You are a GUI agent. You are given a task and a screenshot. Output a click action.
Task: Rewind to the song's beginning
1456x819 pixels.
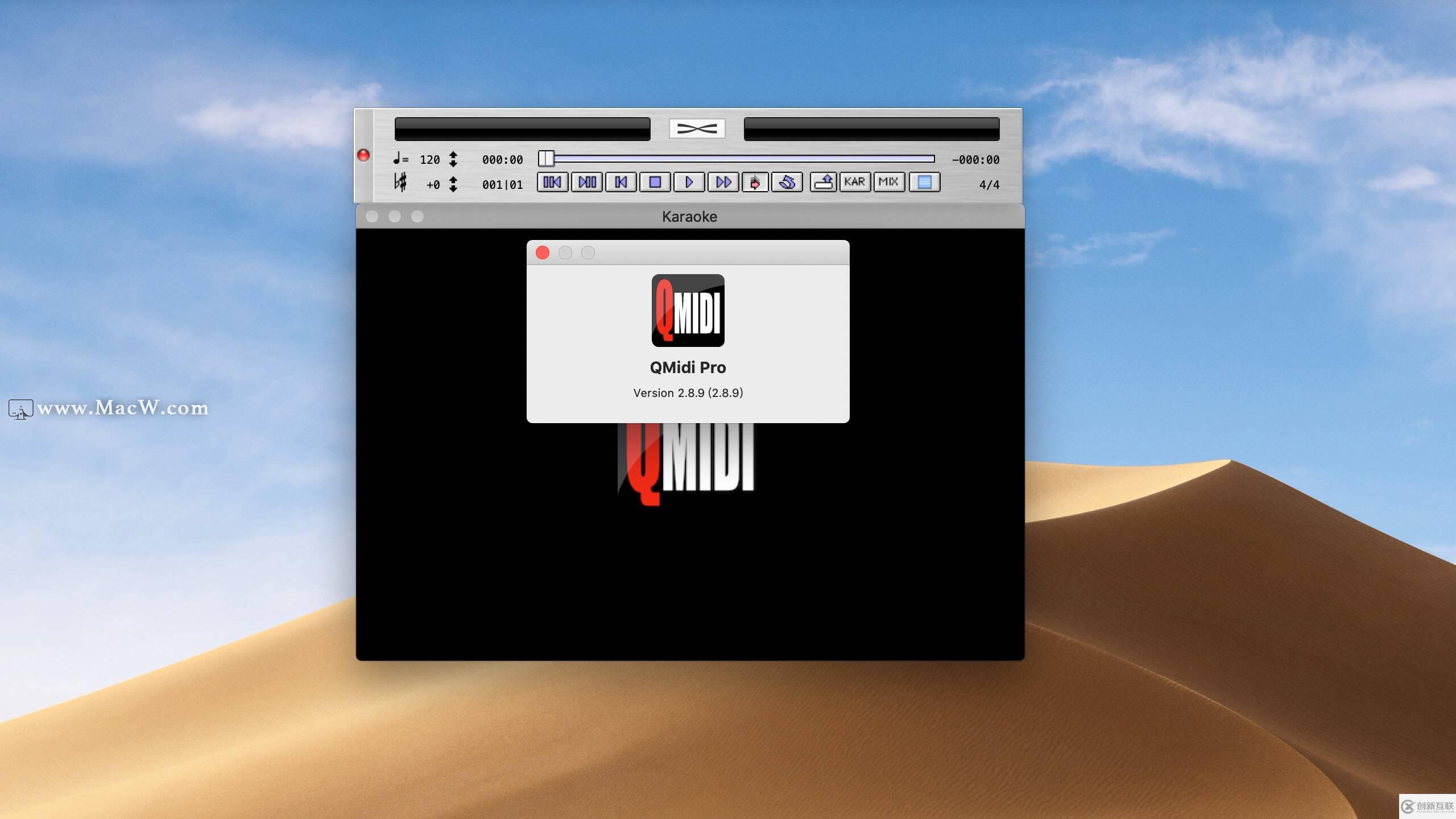(x=621, y=182)
